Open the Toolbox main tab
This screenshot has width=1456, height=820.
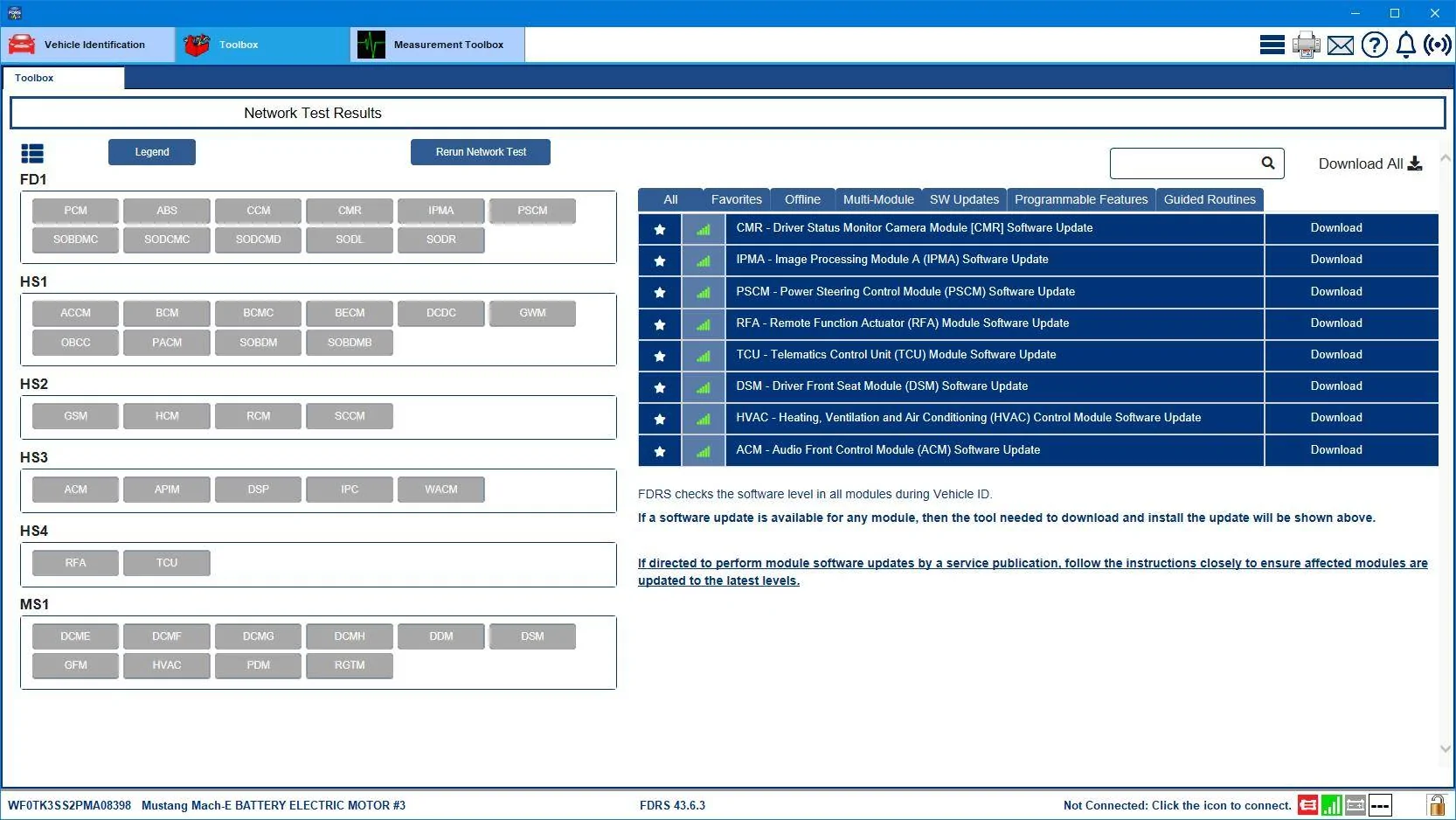(x=262, y=45)
